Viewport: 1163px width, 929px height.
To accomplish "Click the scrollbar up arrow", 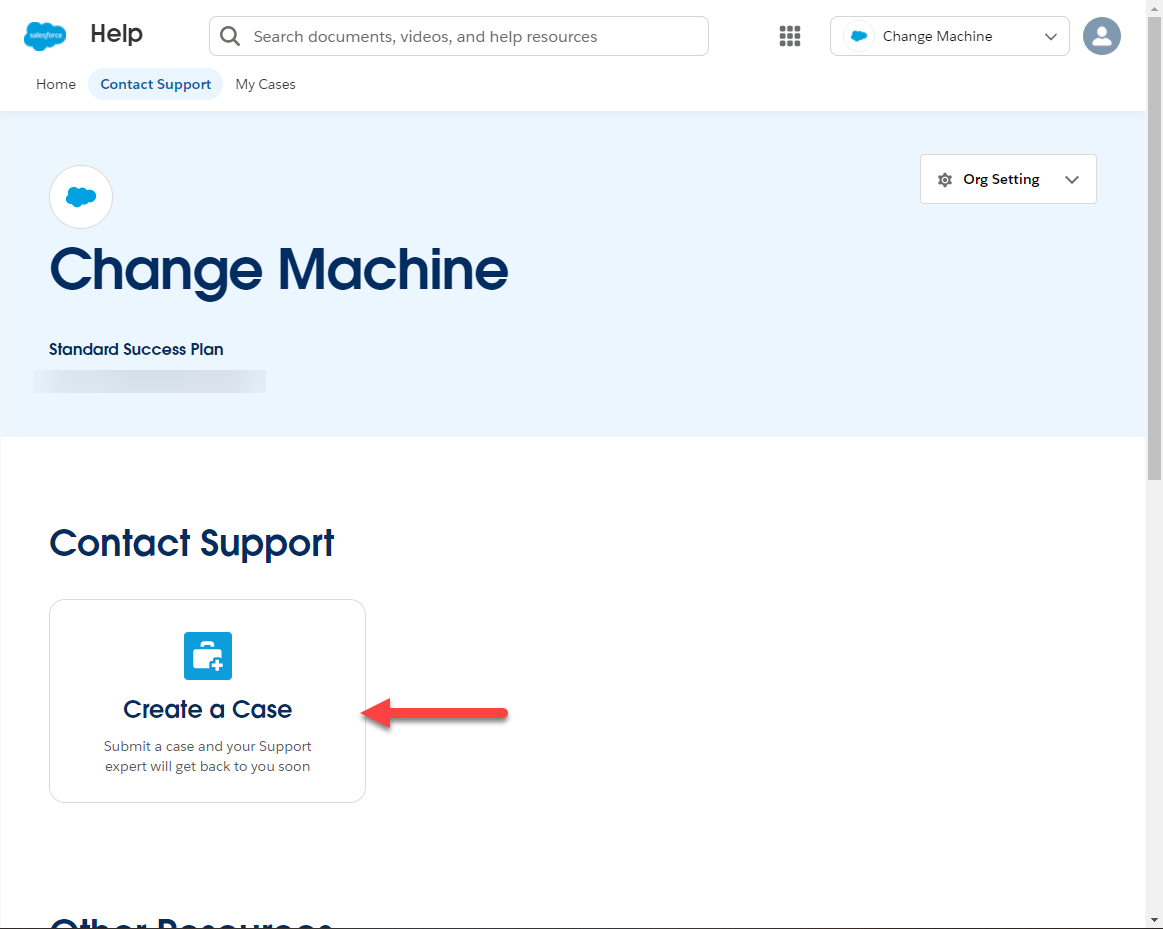I will click(1154, 7).
